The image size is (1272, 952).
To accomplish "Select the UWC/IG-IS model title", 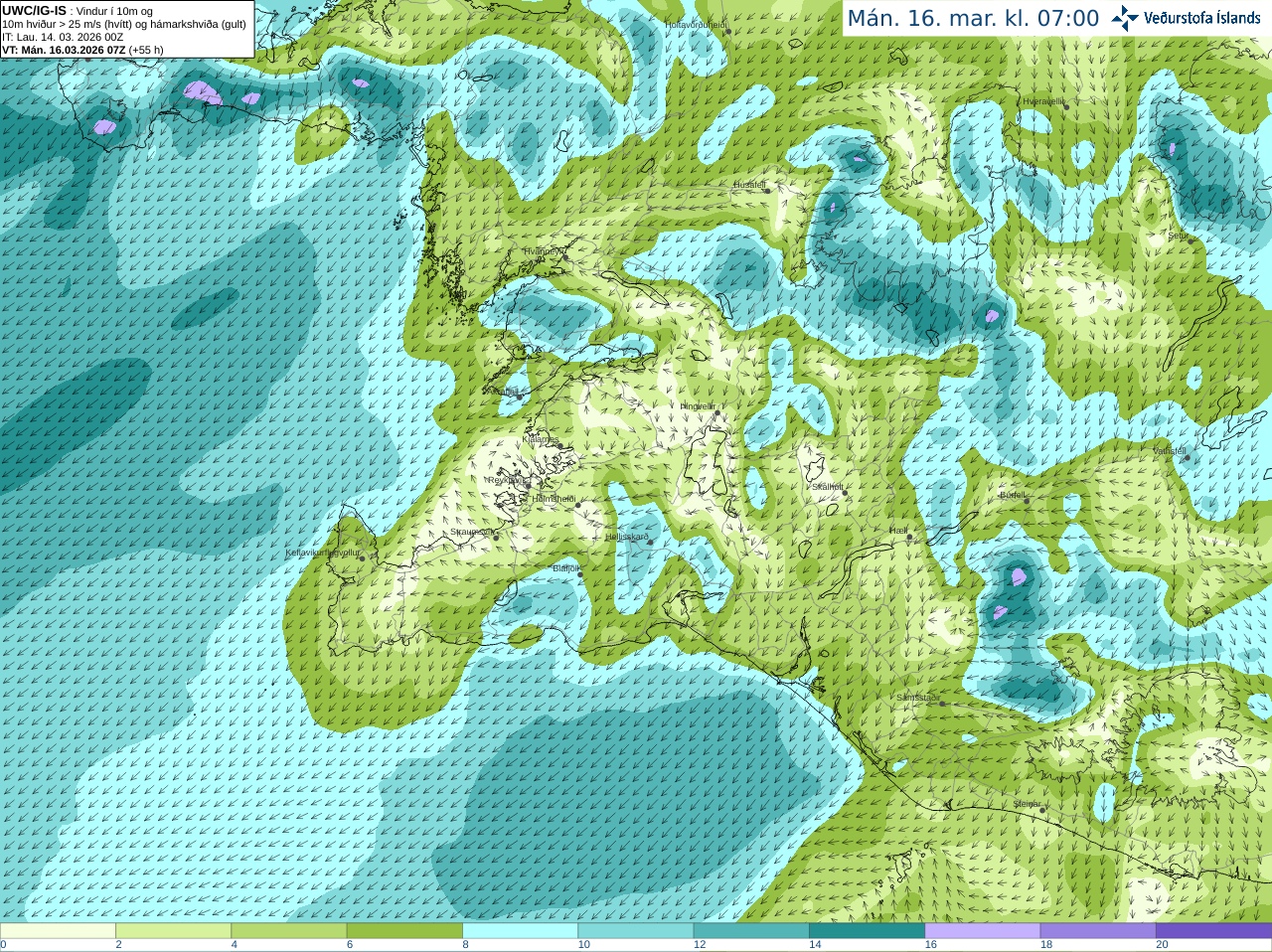I will [x=34, y=11].
